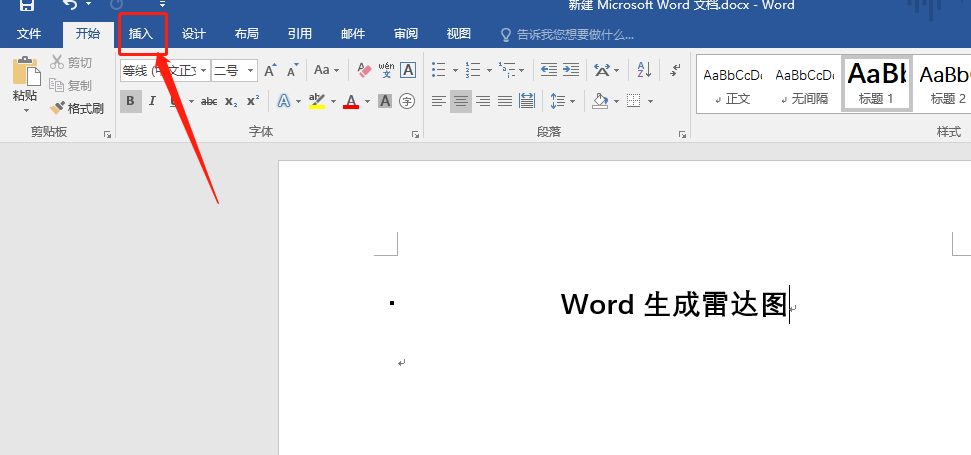This screenshot has height=455, width=971.
Task: Click the 格式刷 format painter button
Action: click(77, 109)
